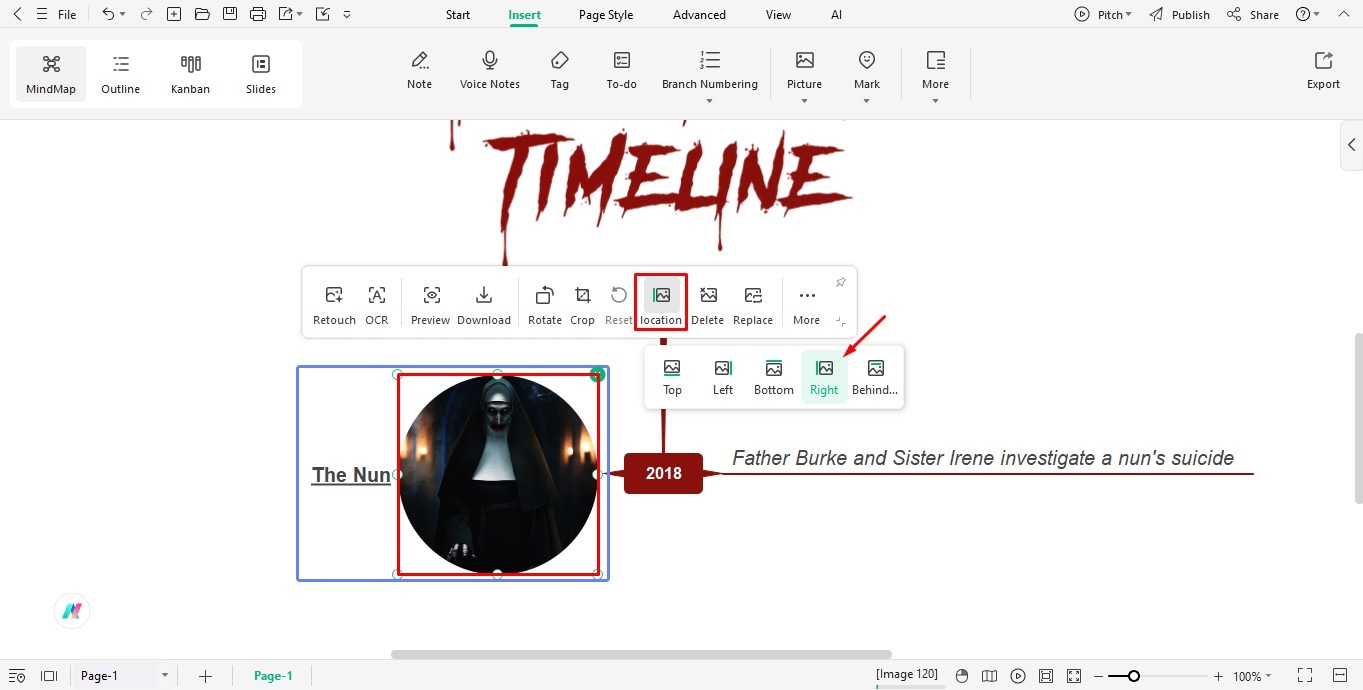
Task: Open the File hamburger menu
Action: pyautogui.click(x=57, y=14)
